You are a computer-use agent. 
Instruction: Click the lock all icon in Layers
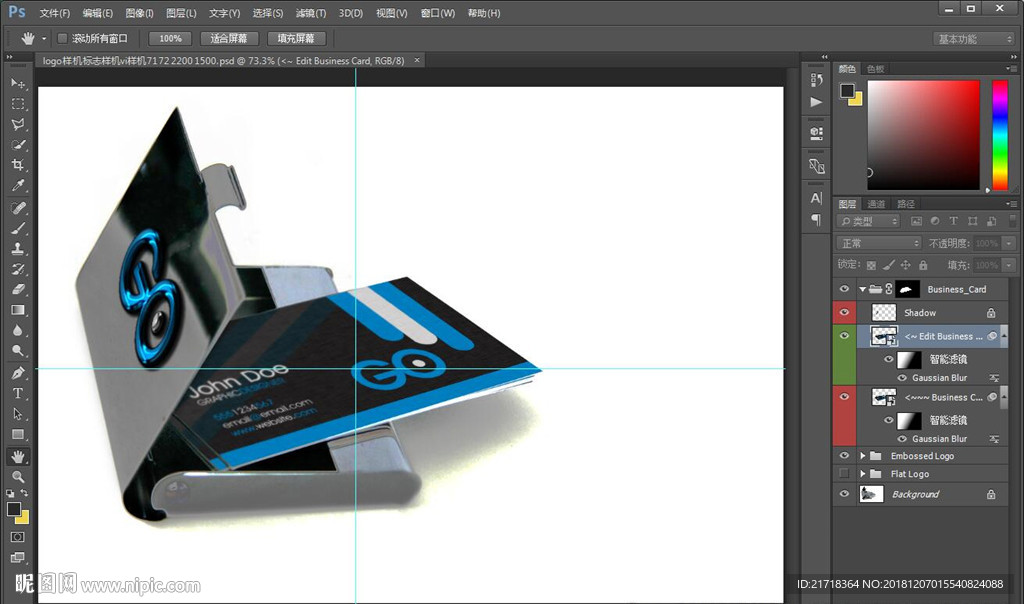(x=923, y=265)
